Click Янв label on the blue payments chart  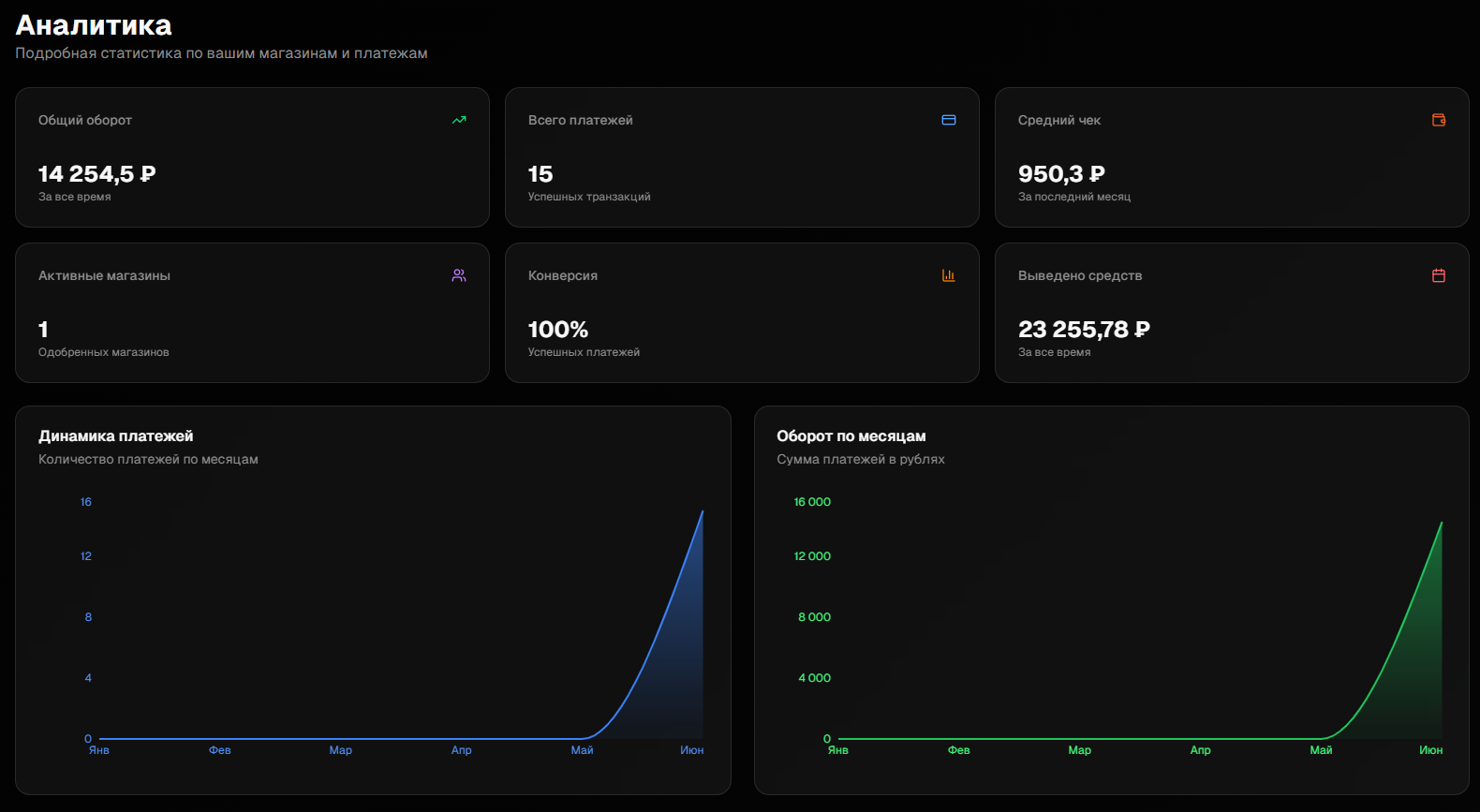click(x=99, y=750)
